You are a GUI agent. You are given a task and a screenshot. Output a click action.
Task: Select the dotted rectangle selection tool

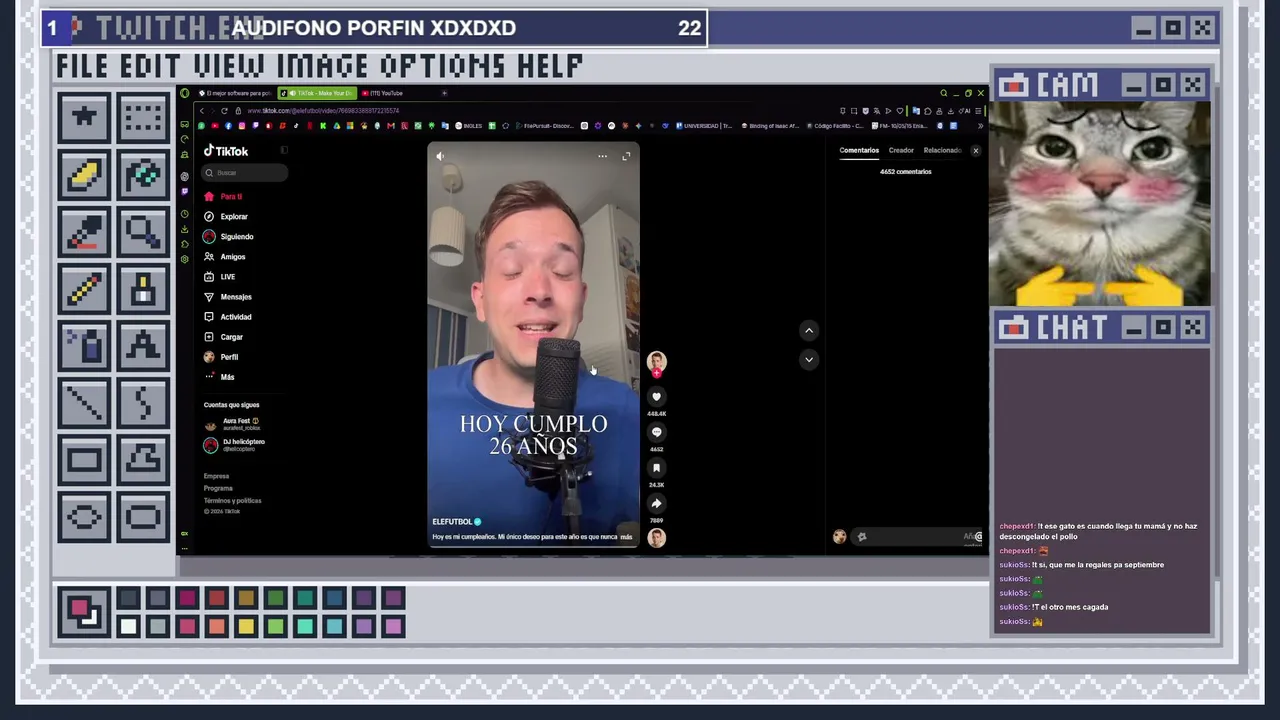pos(144,117)
